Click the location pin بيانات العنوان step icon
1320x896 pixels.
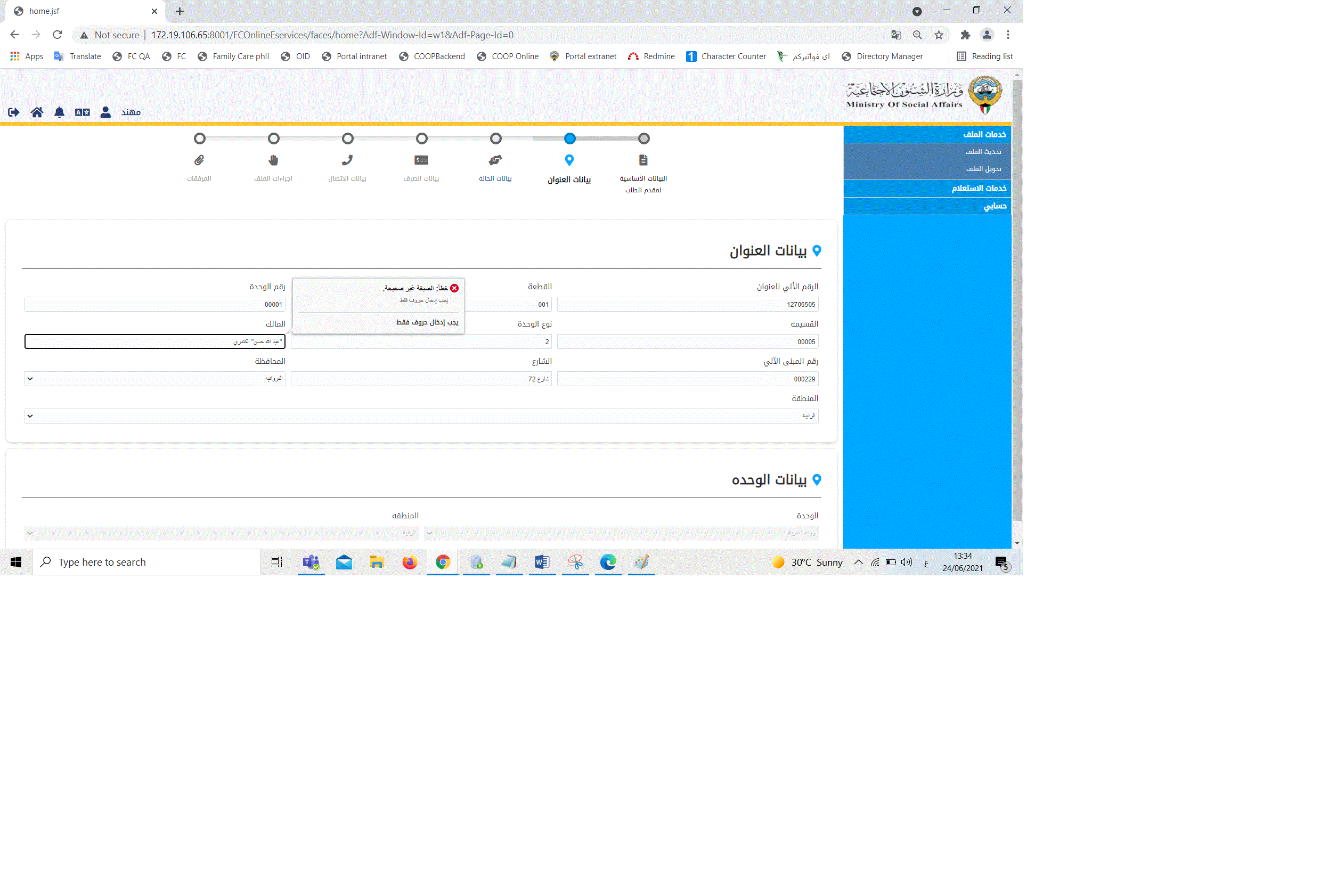(569, 160)
